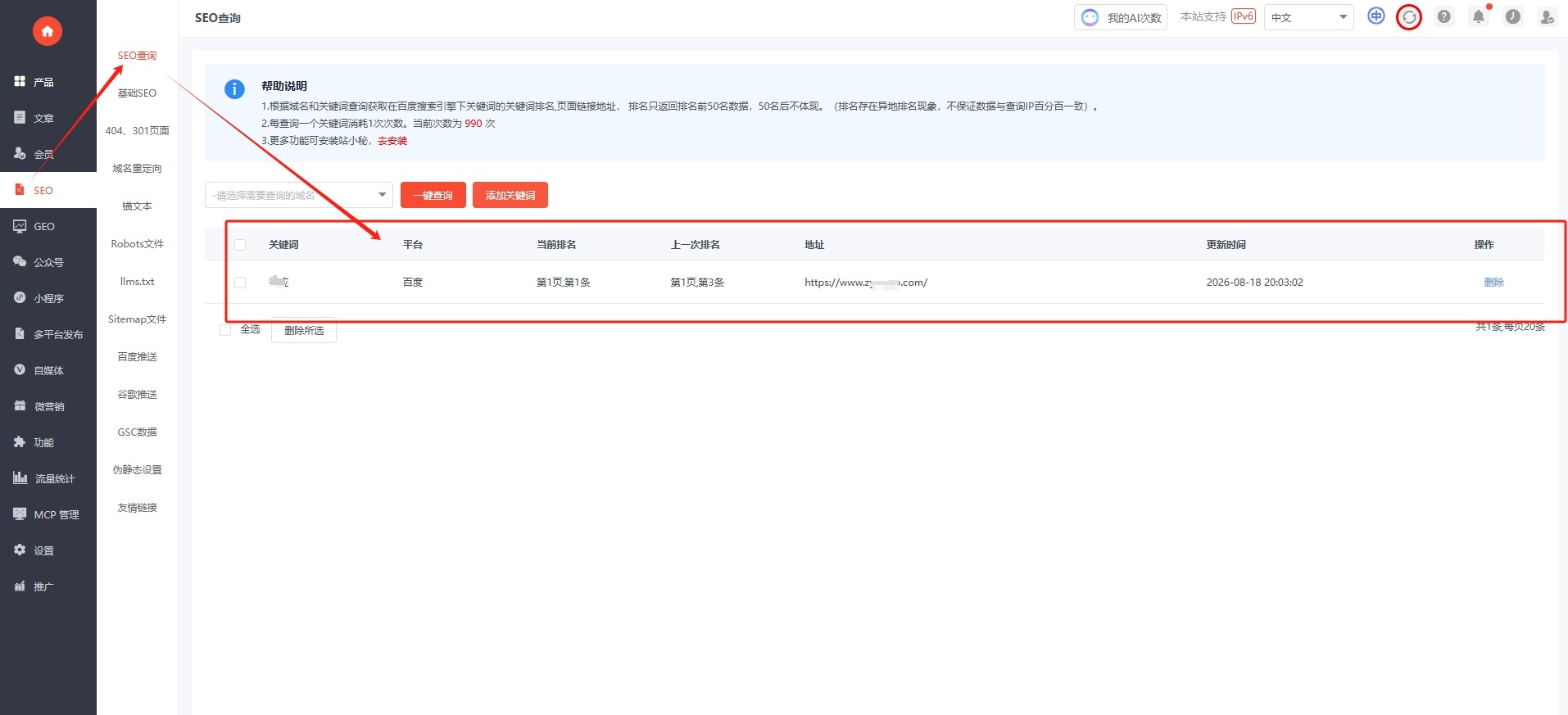Open the 多平台发布 icon in the sidebar
This screenshot has width=1568, height=715.
click(x=20, y=334)
